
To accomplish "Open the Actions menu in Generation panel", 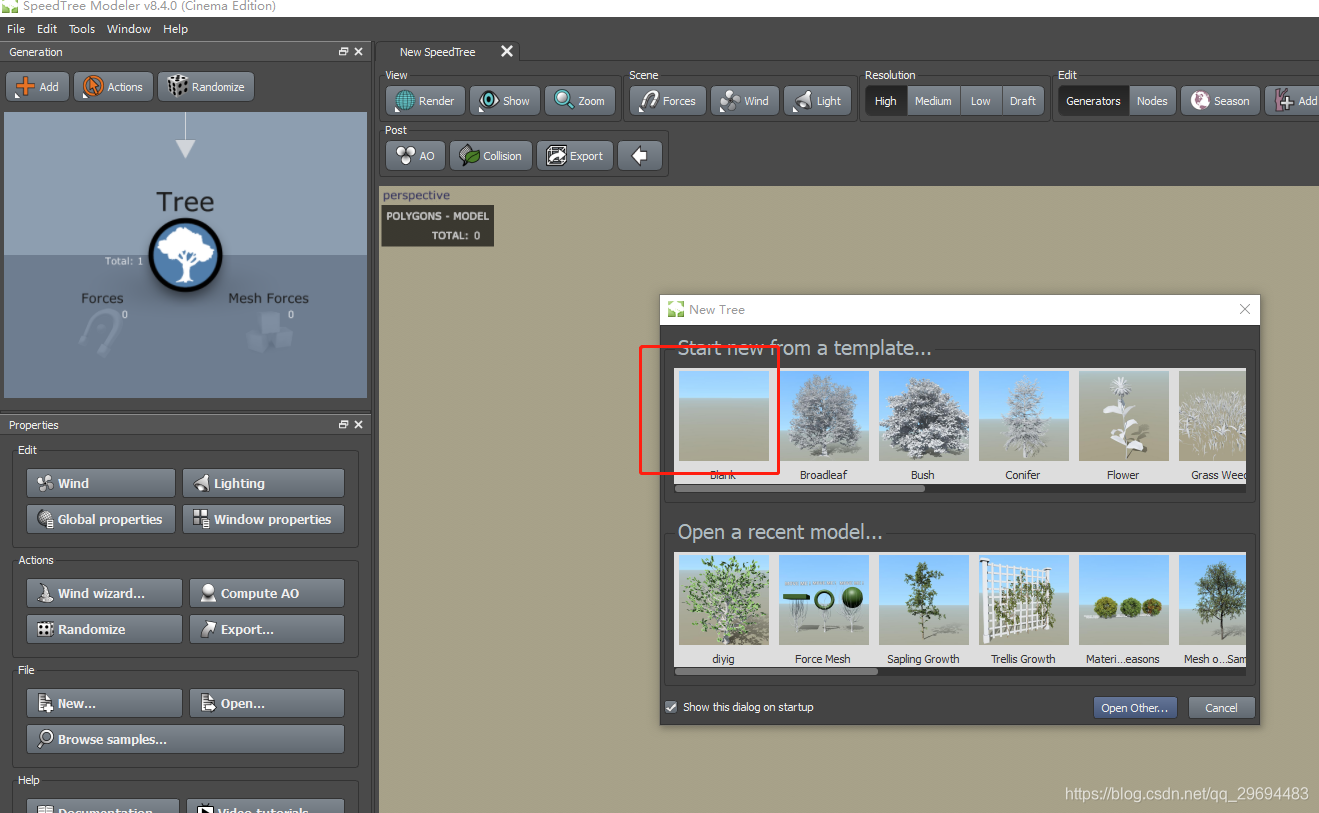I will click(113, 87).
